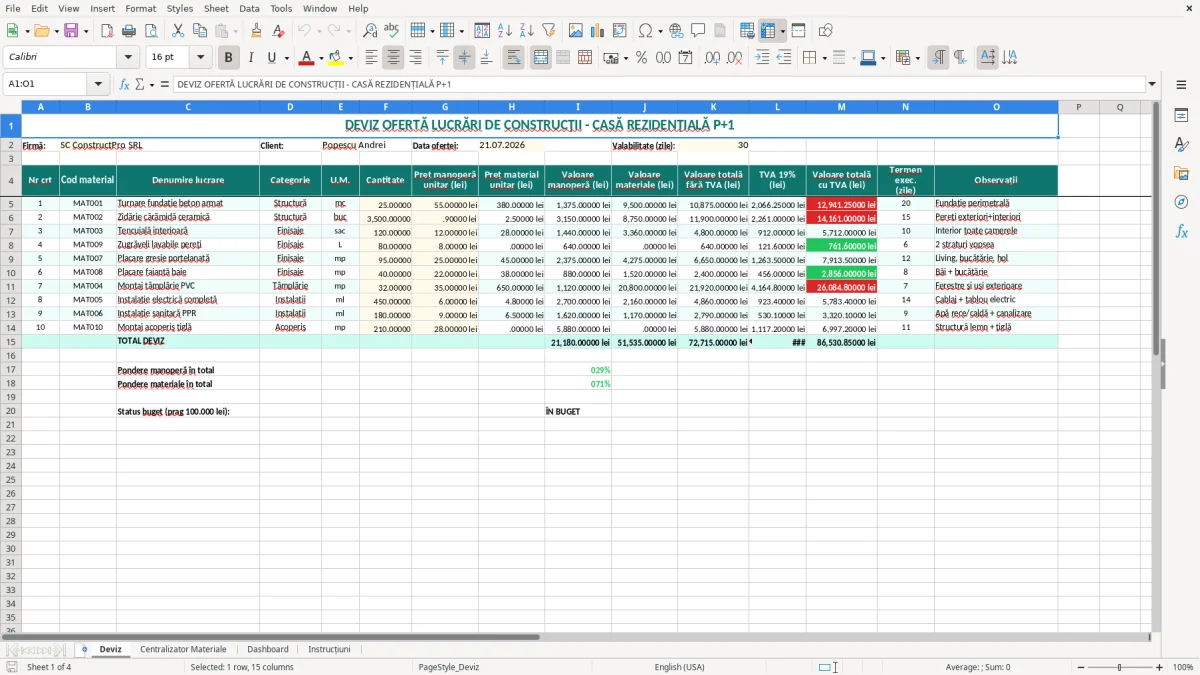Expand the formula bar
Image resolution: width=1200 pixels, height=675 pixels.
tap(1152, 85)
